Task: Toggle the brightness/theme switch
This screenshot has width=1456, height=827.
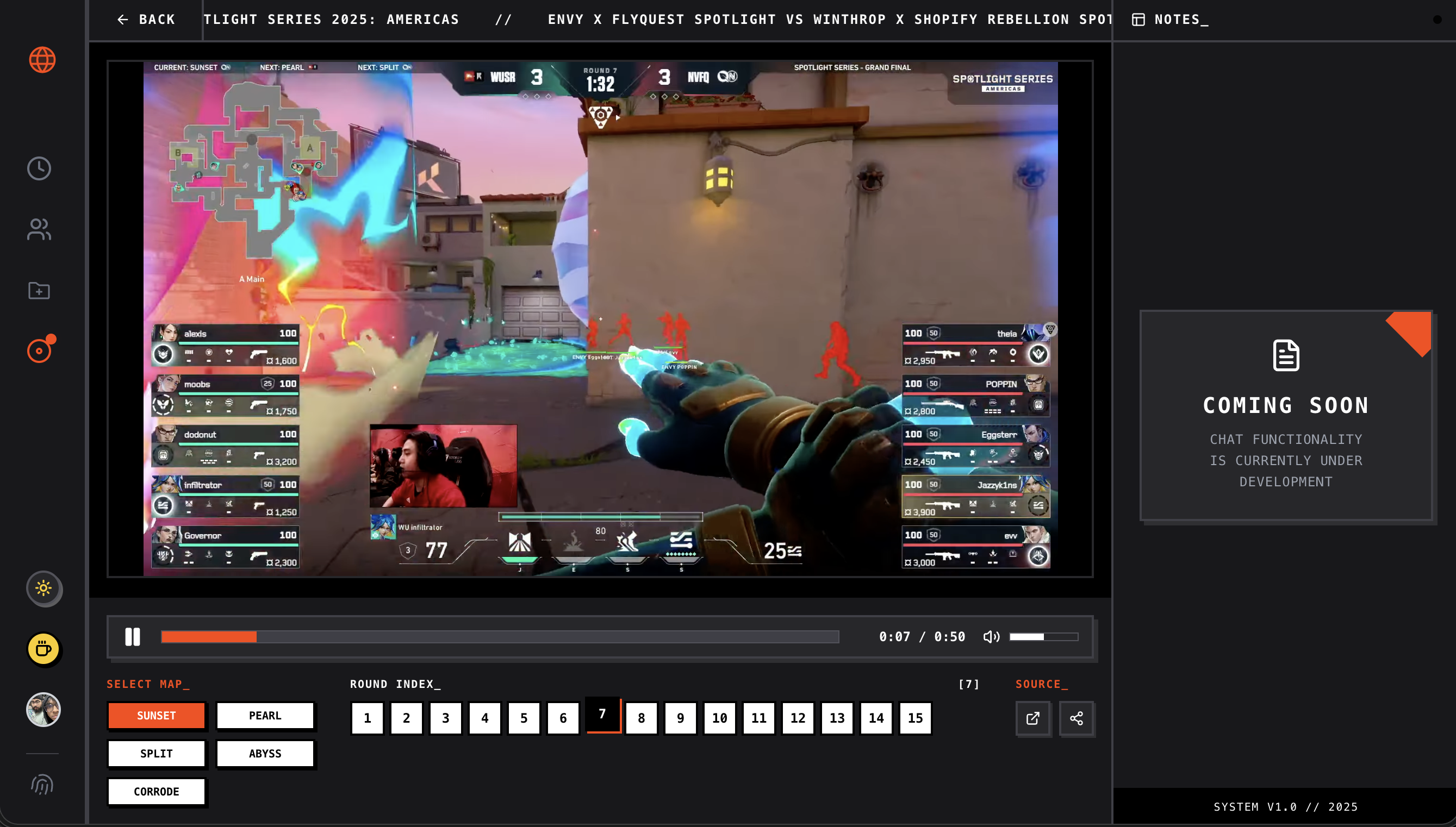Action: coord(45,589)
